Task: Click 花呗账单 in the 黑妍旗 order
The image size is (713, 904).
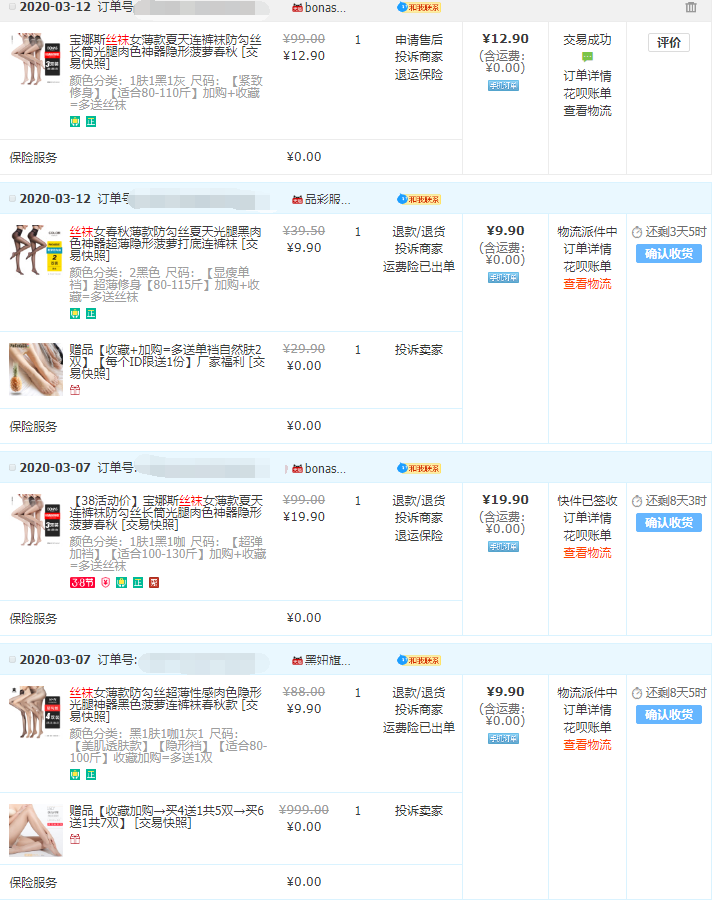Action: click(x=587, y=727)
